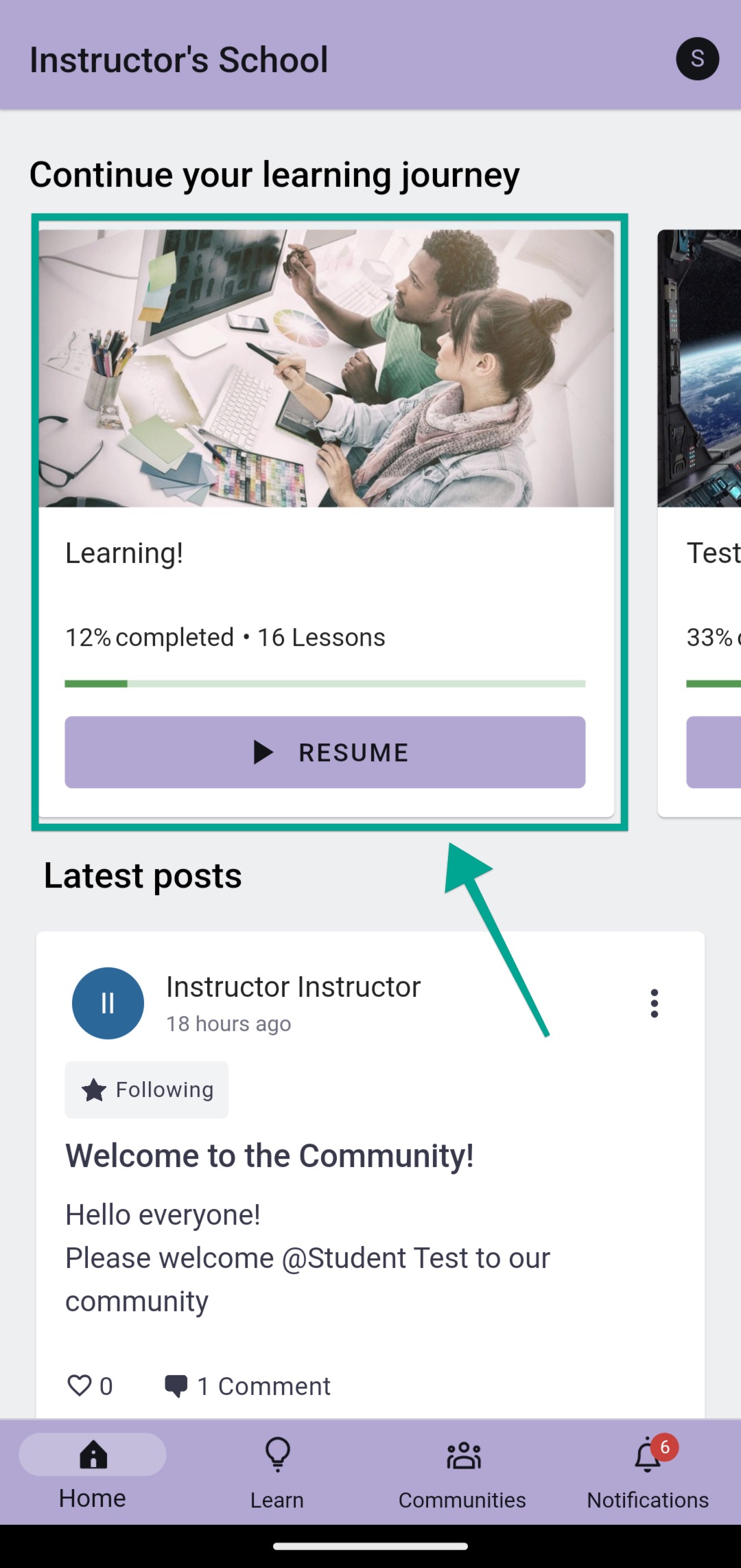Image resolution: width=741 pixels, height=1568 pixels.
Task: Open the partially visible Test course card
Action: click(x=699, y=523)
